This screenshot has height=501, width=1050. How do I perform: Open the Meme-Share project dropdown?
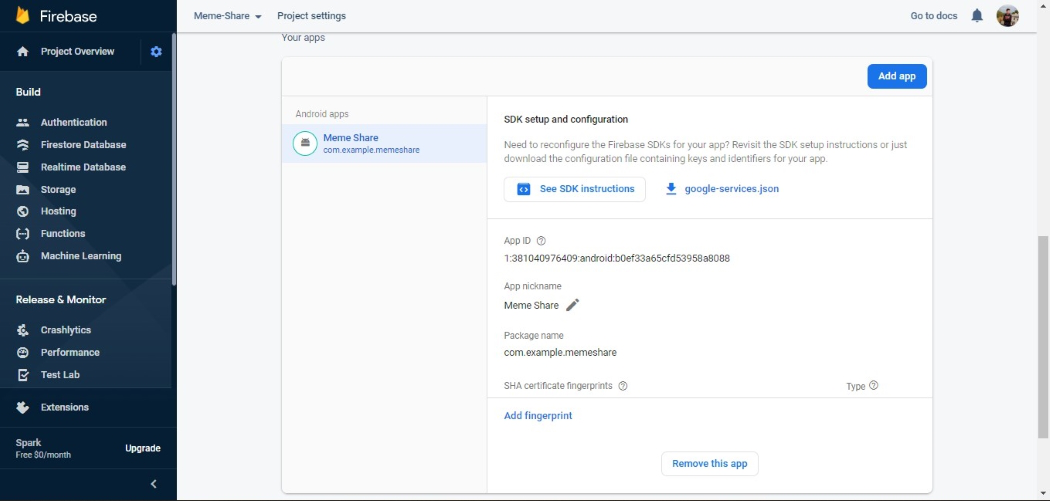pyautogui.click(x=228, y=16)
